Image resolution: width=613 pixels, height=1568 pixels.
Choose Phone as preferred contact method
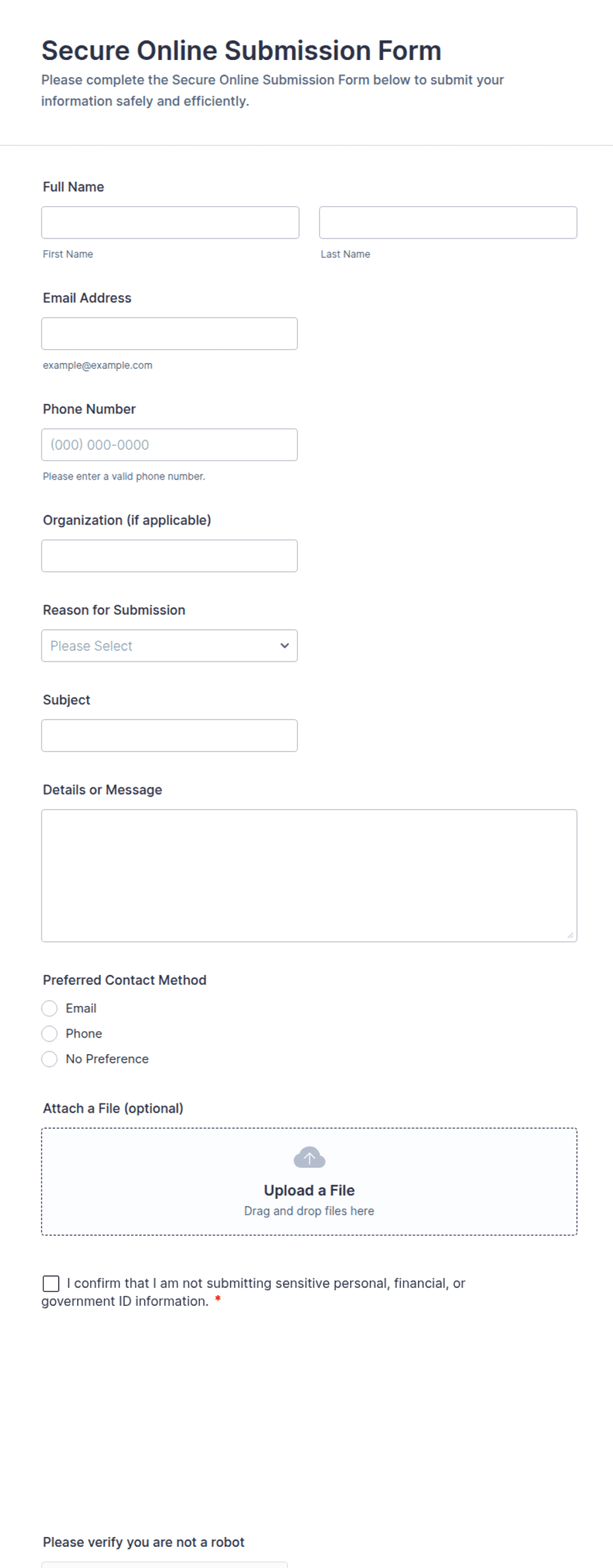coord(49,1034)
